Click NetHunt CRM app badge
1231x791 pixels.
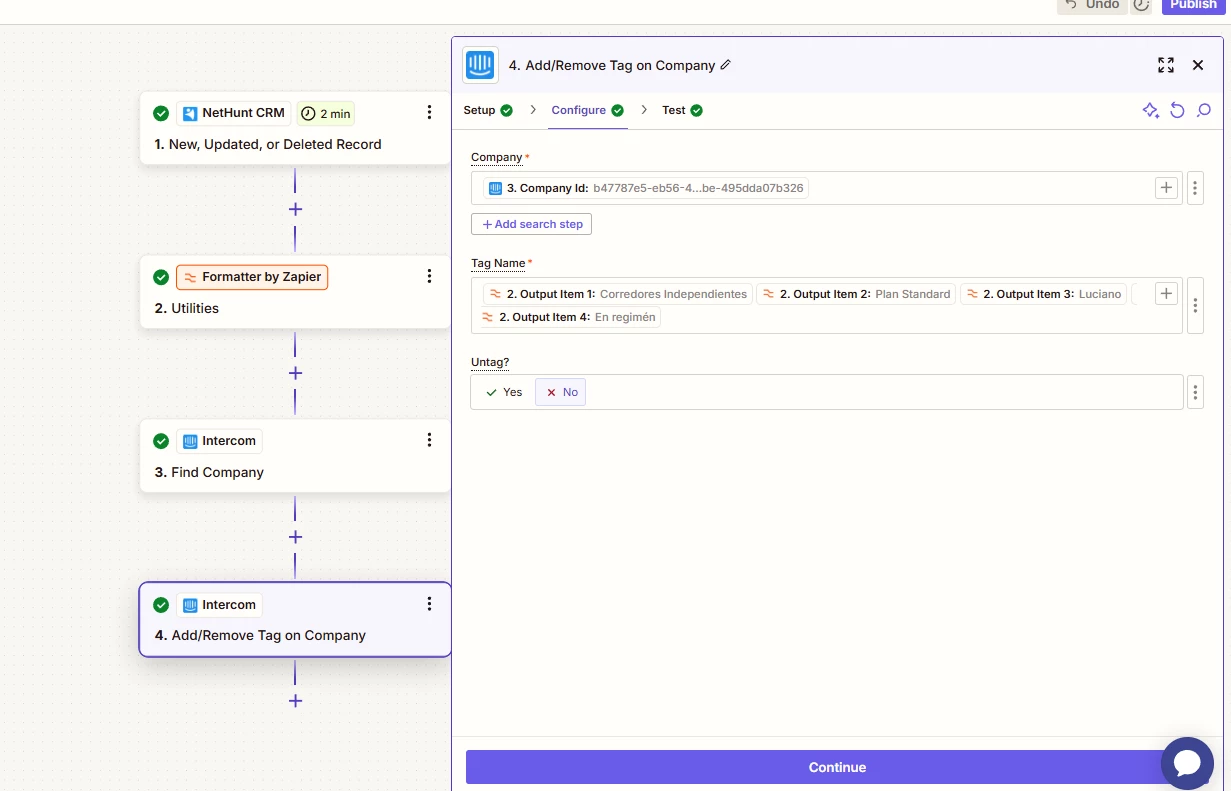(234, 113)
